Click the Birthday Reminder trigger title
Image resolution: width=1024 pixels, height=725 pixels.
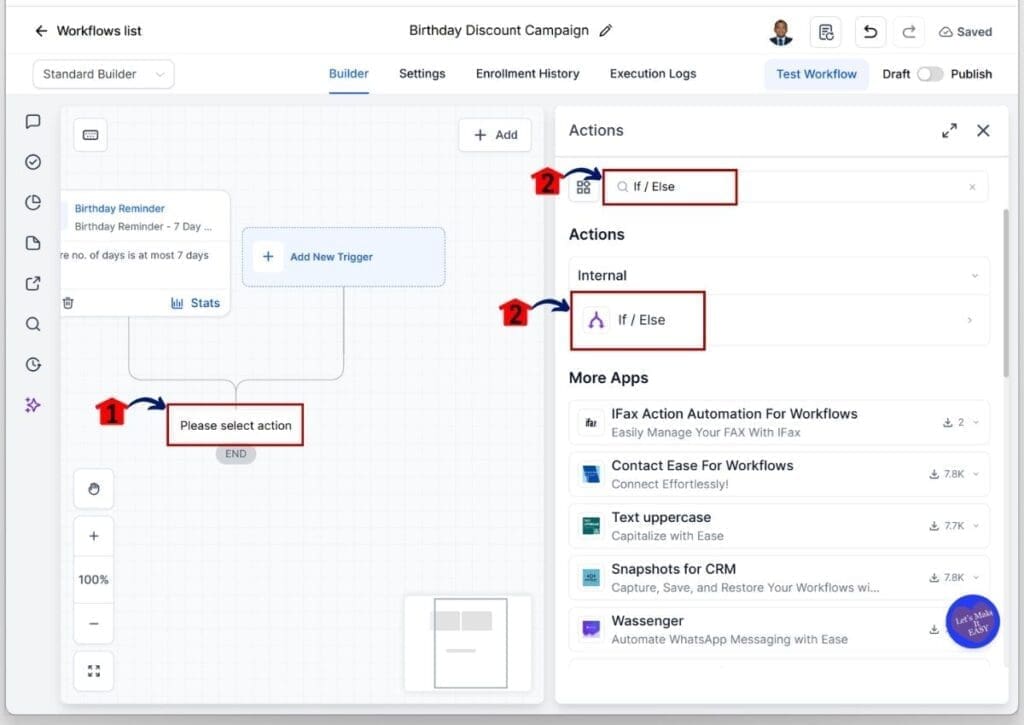[x=120, y=208]
